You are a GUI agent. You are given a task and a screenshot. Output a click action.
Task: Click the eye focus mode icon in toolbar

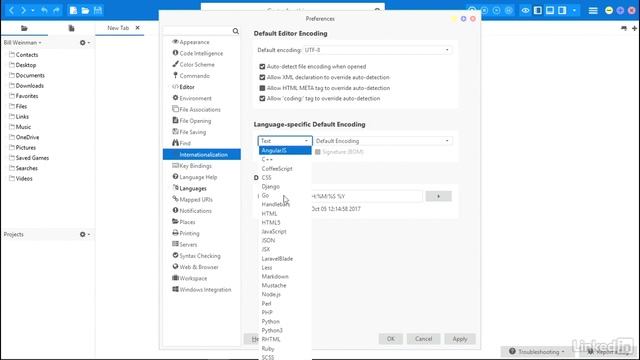point(525,10)
